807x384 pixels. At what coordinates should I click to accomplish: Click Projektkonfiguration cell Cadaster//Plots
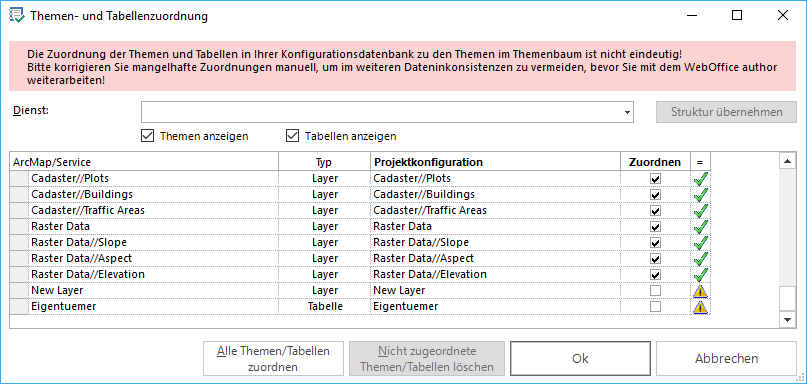pyautogui.click(x=495, y=179)
